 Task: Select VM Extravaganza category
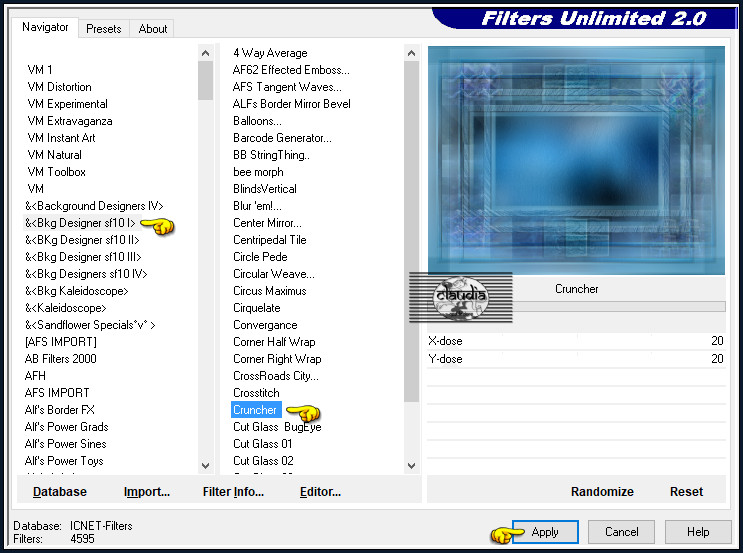[x=70, y=121]
